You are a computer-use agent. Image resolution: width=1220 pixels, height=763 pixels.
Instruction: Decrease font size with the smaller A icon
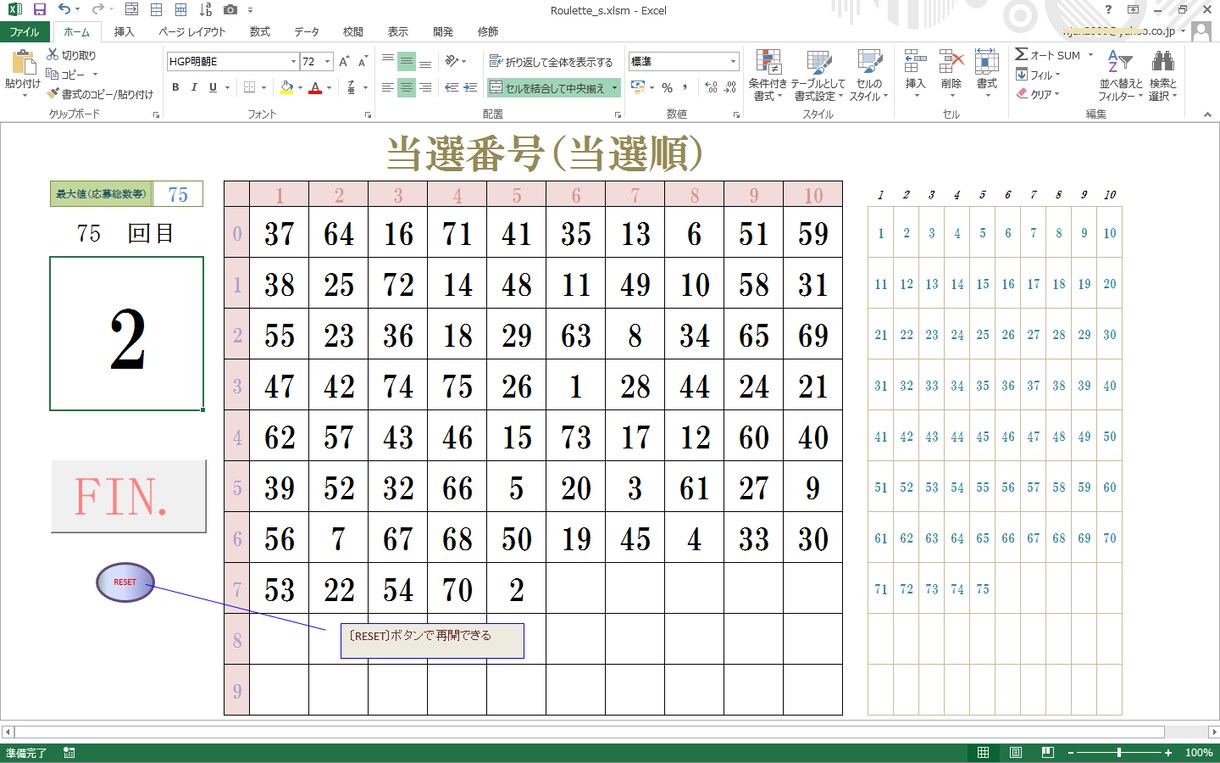pyautogui.click(x=363, y=61)
